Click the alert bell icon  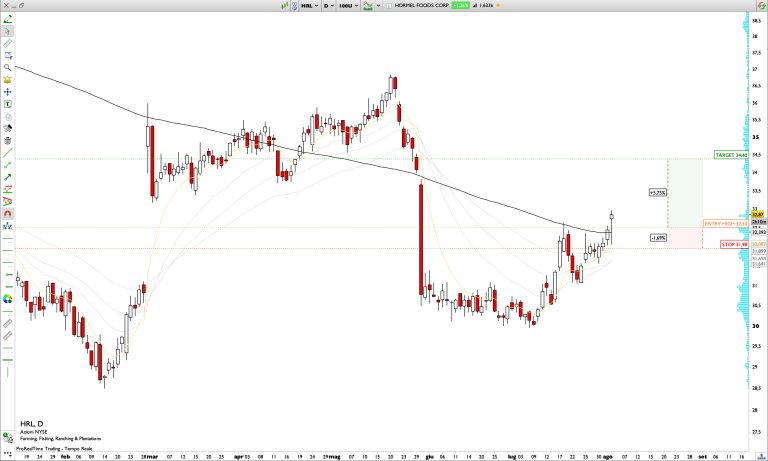point(8,79)
